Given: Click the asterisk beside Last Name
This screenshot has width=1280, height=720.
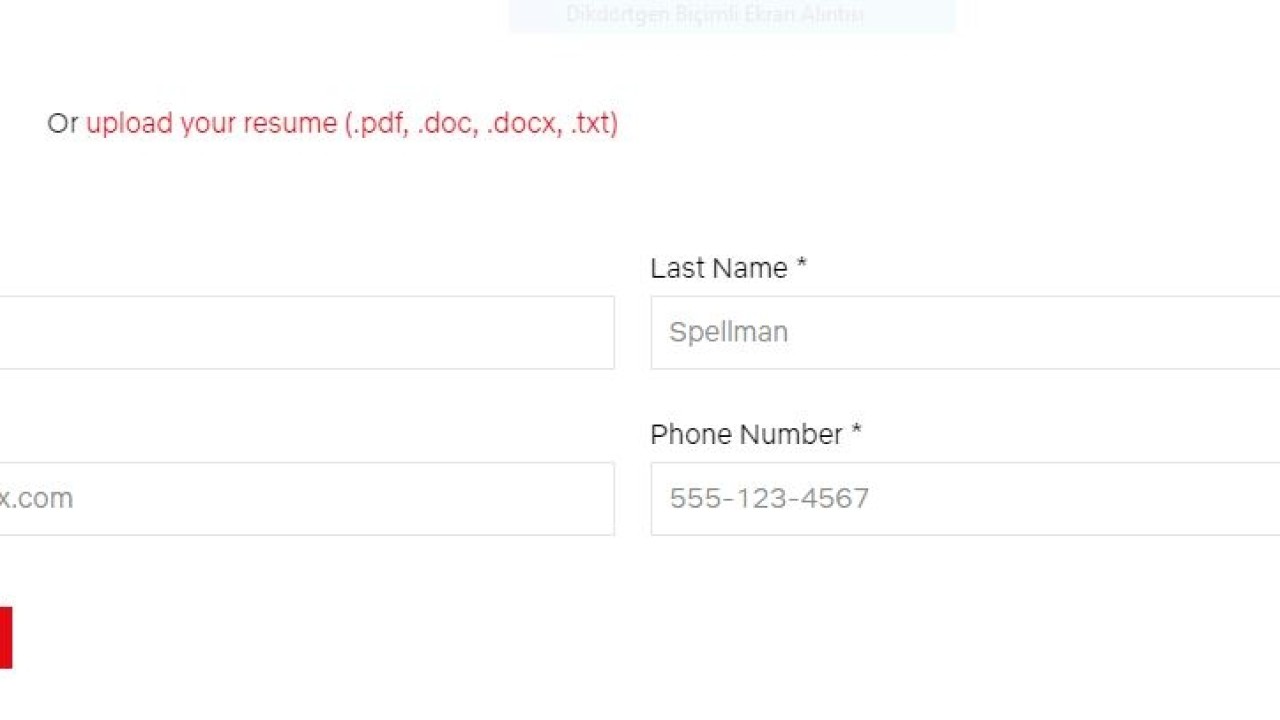Looking at the screenshot, I should [801, 267].
